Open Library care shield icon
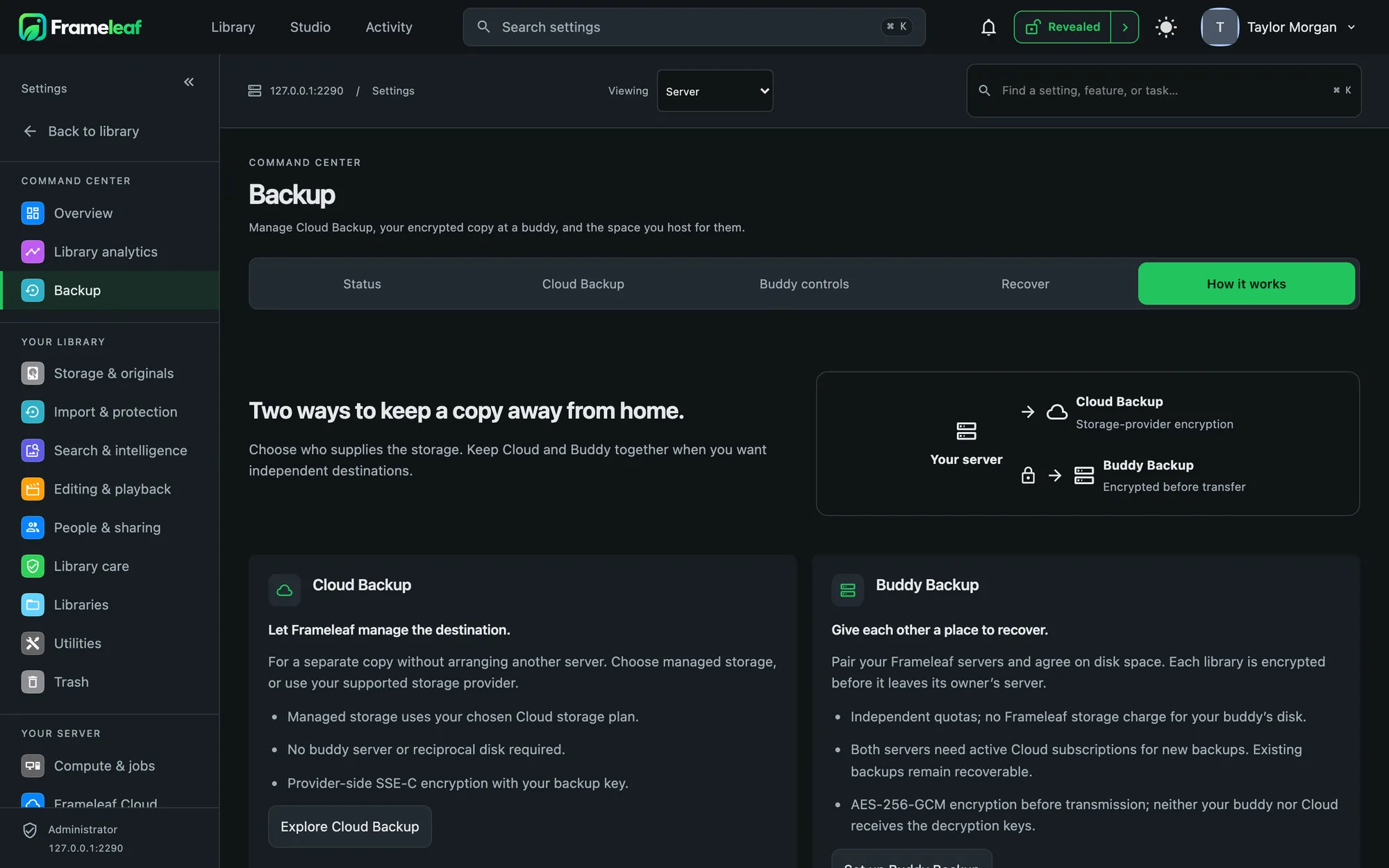 click(x=33, y=566)
